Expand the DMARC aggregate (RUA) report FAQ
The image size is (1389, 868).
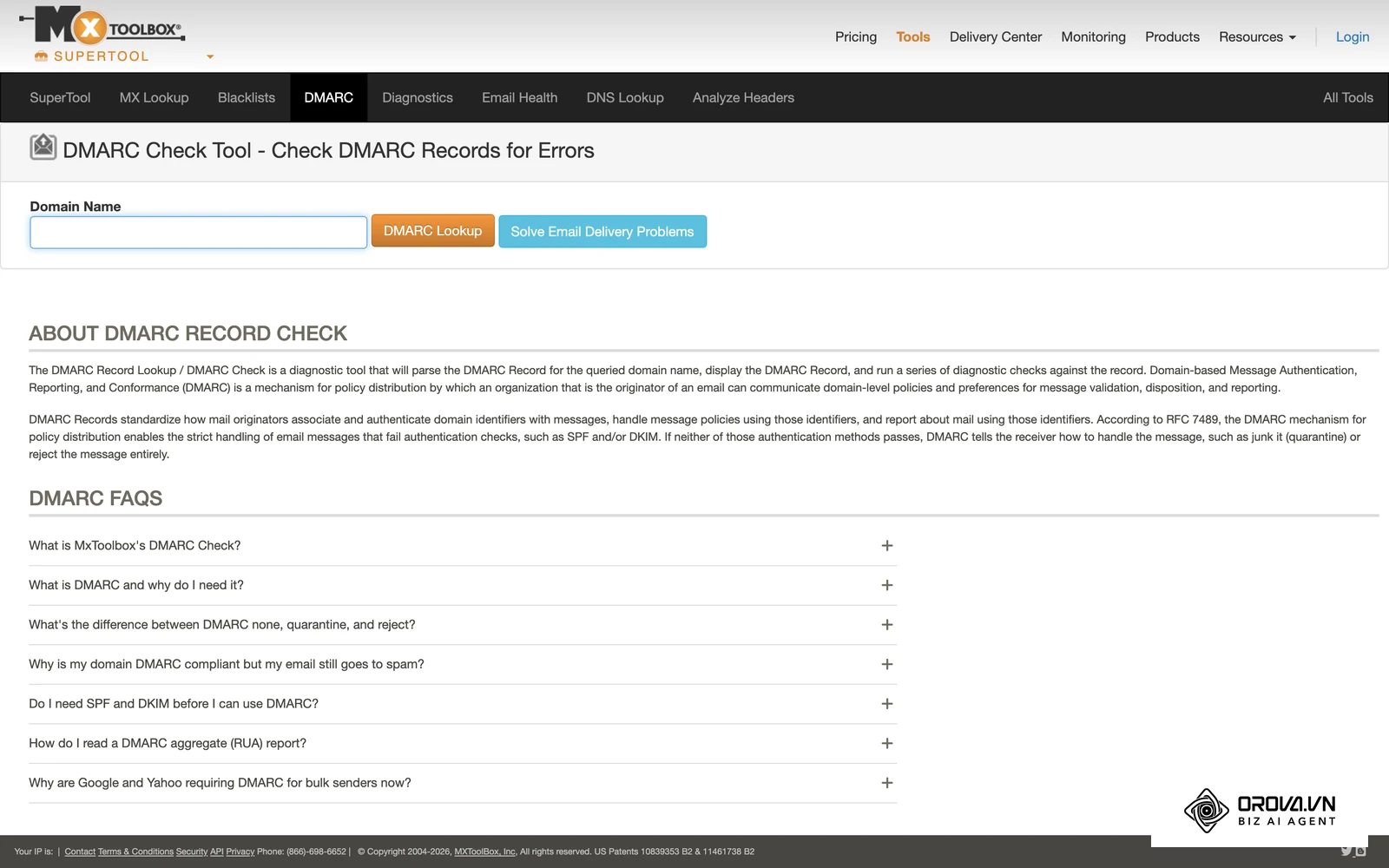[463, 743]
